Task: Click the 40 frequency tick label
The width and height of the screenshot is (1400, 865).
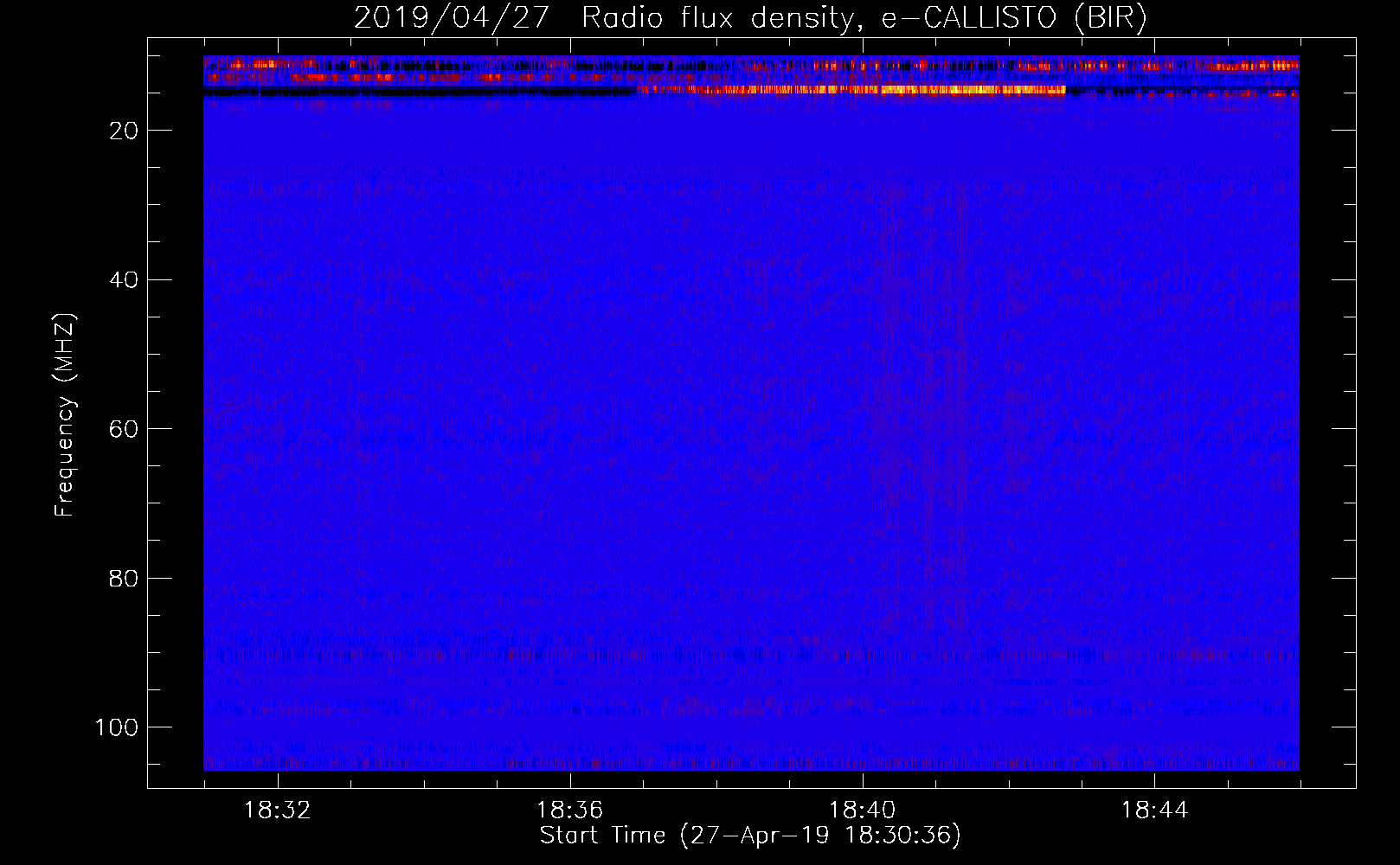Action: click(124, 280)
